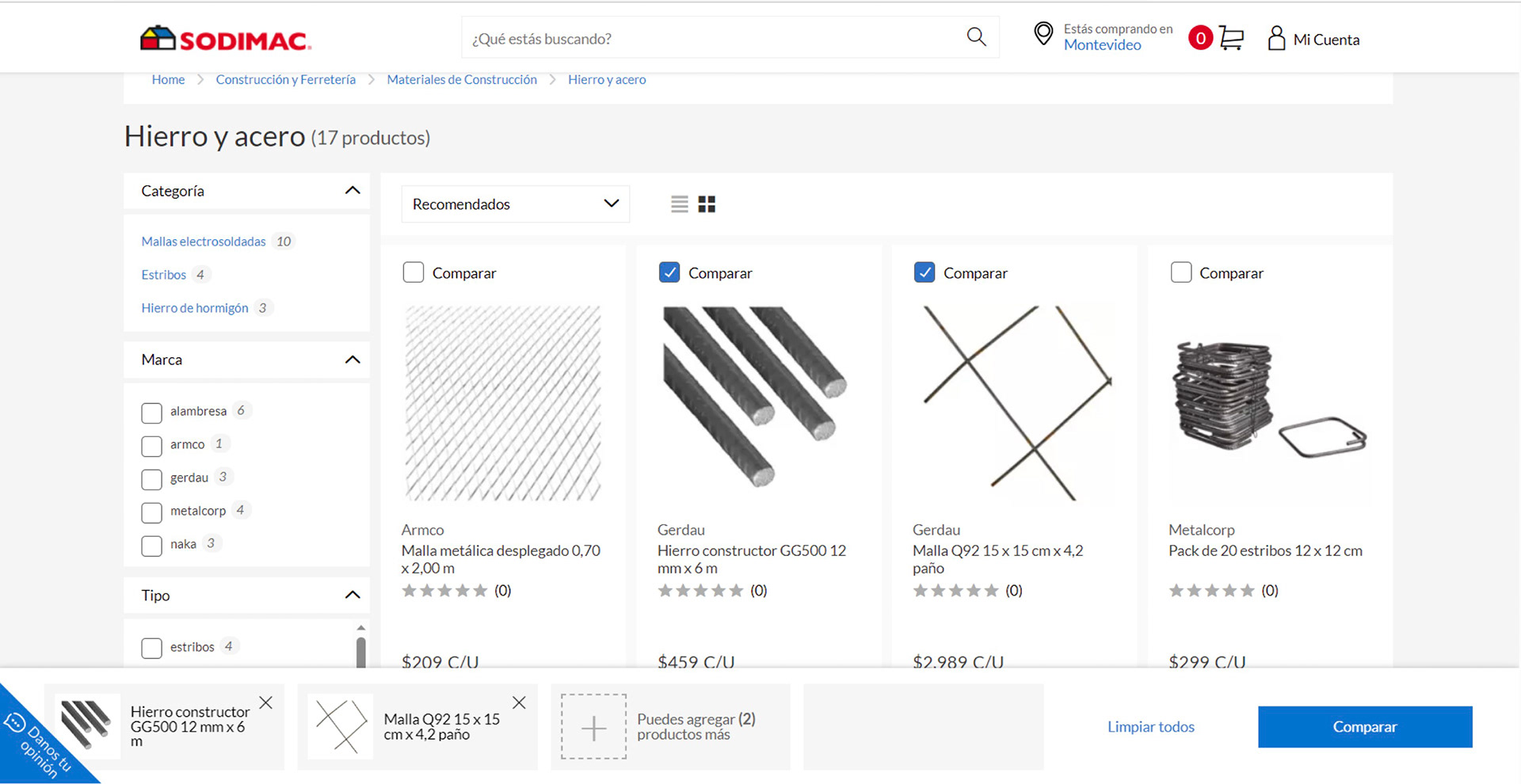Viewport: 1521px width, 784px height.
Task: Click Malla Q92 thumbnail in comparison bar
Action: pos(341,726)
